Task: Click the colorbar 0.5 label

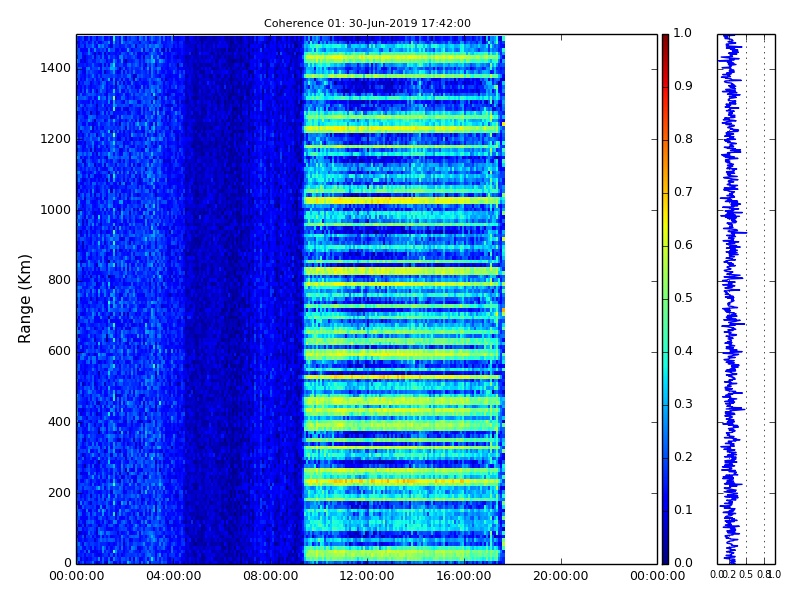Action: click(683, 298)
